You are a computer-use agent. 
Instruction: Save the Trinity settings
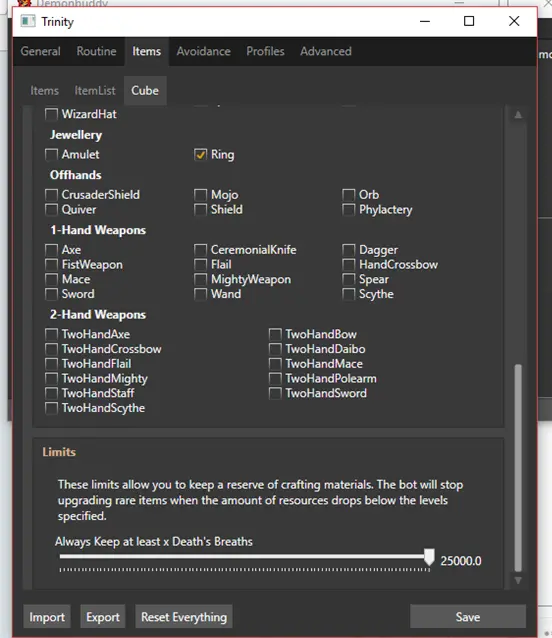pyautogui.click(x=468, y=617)
